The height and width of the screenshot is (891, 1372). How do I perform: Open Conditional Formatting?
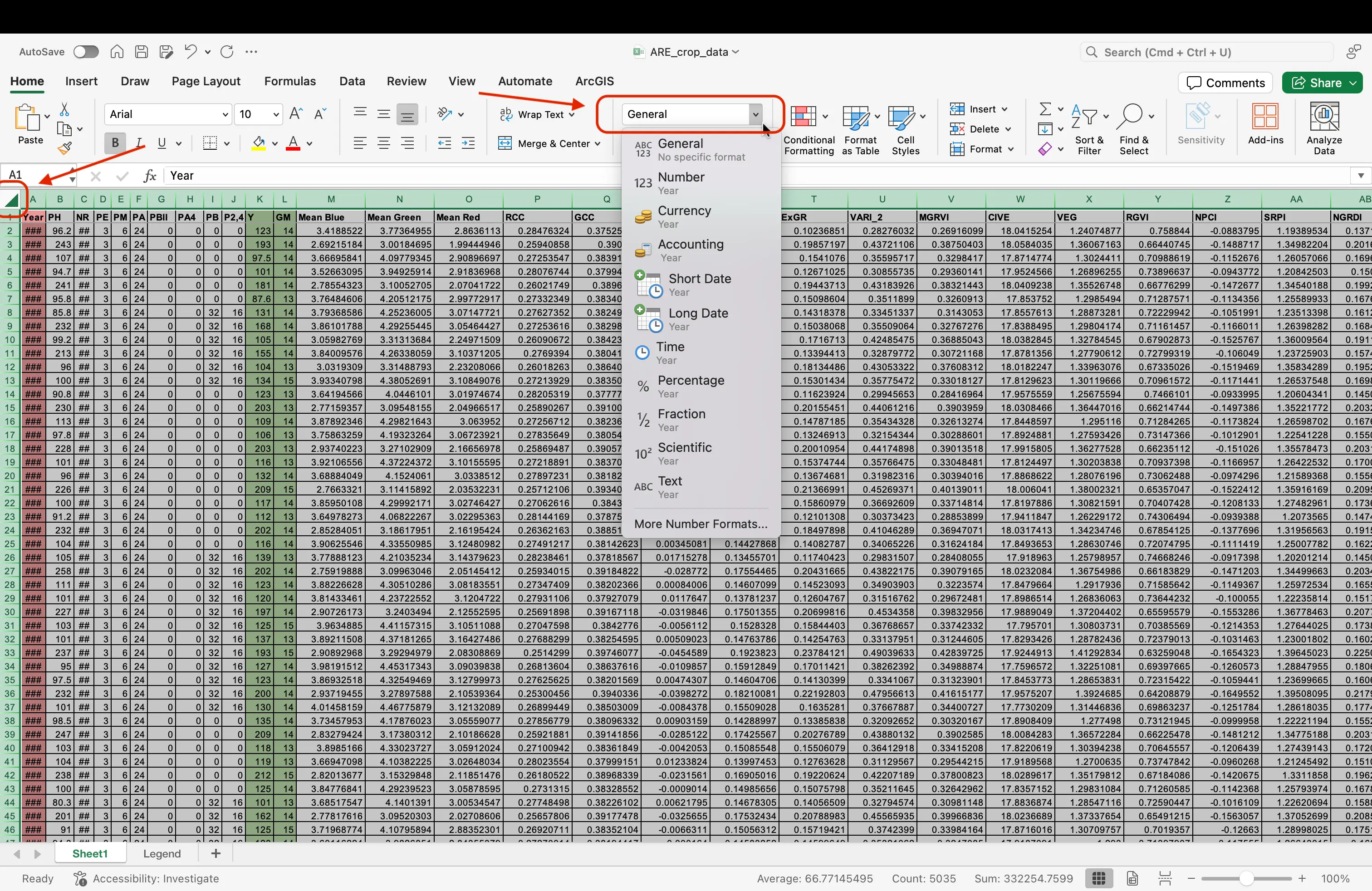pos(809,130)
